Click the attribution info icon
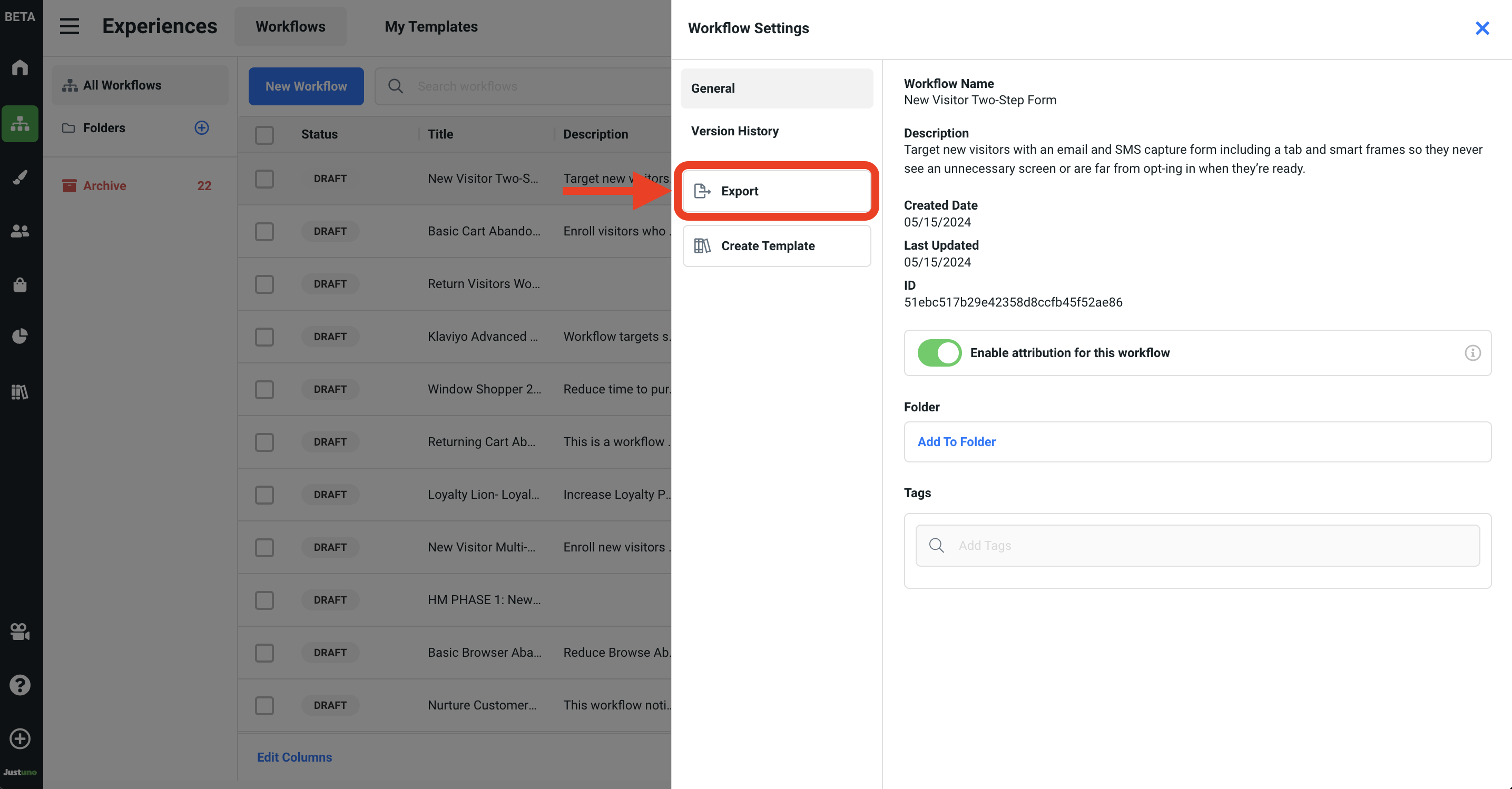The height and width of the screenshot is (789, 1512). [x=1472, y=352]
